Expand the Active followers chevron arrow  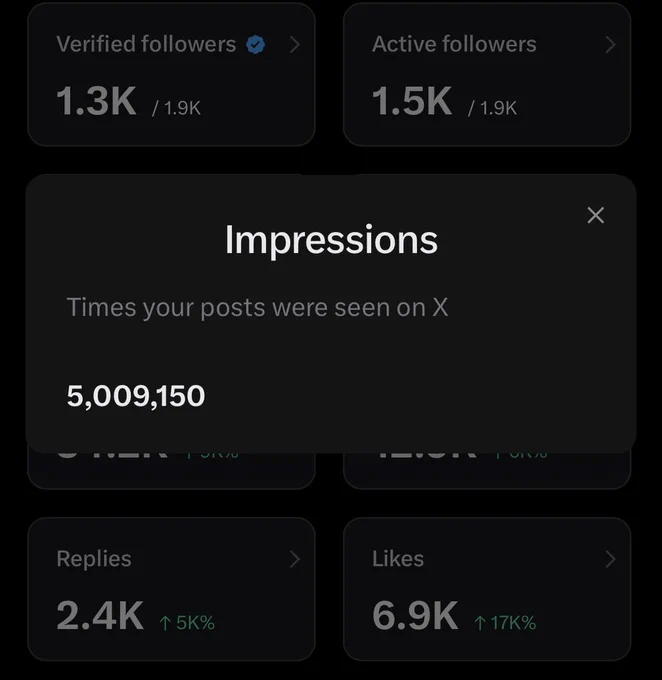point(610,45)
